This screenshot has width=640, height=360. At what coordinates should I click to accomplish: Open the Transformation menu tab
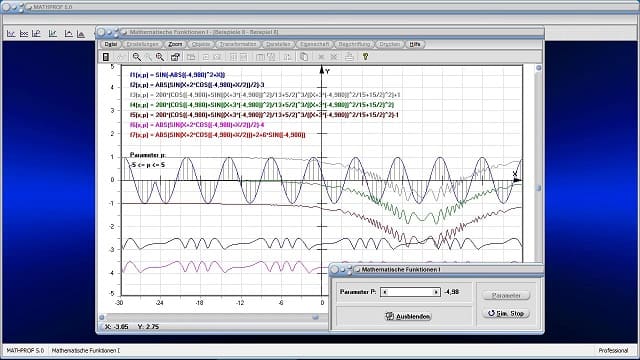238,44
